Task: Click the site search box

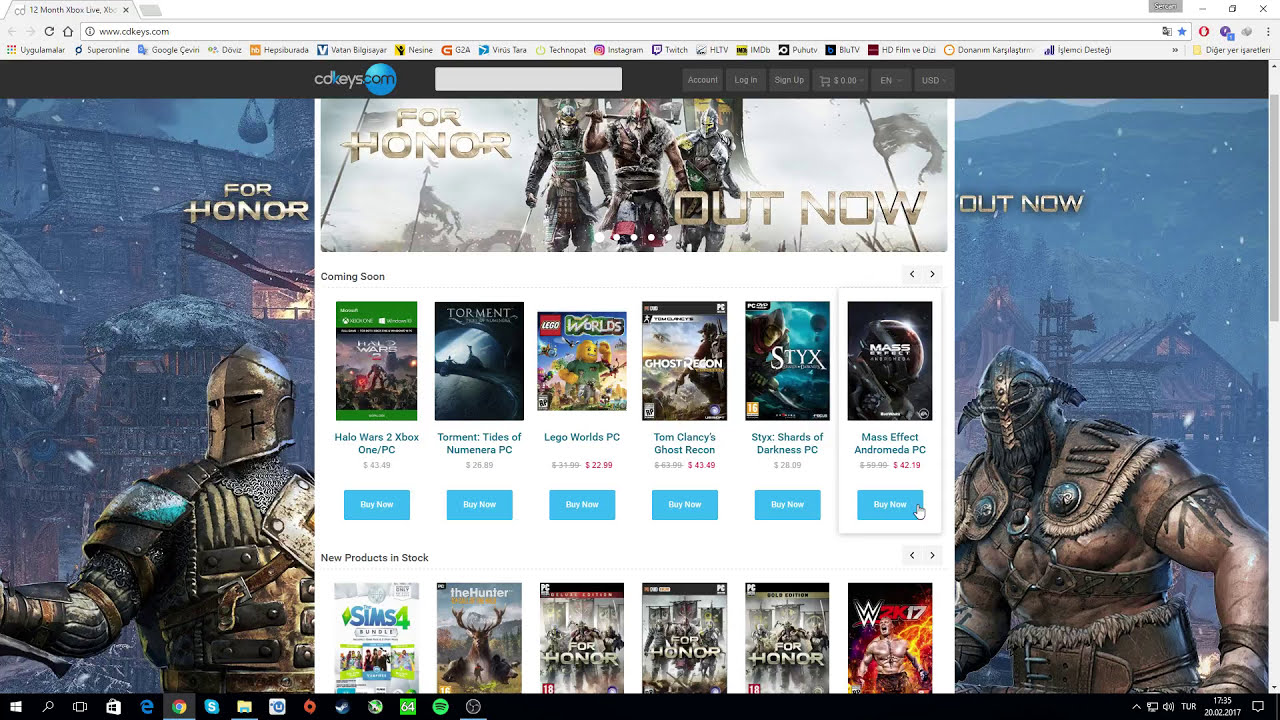Action: [x=528, y=79]
